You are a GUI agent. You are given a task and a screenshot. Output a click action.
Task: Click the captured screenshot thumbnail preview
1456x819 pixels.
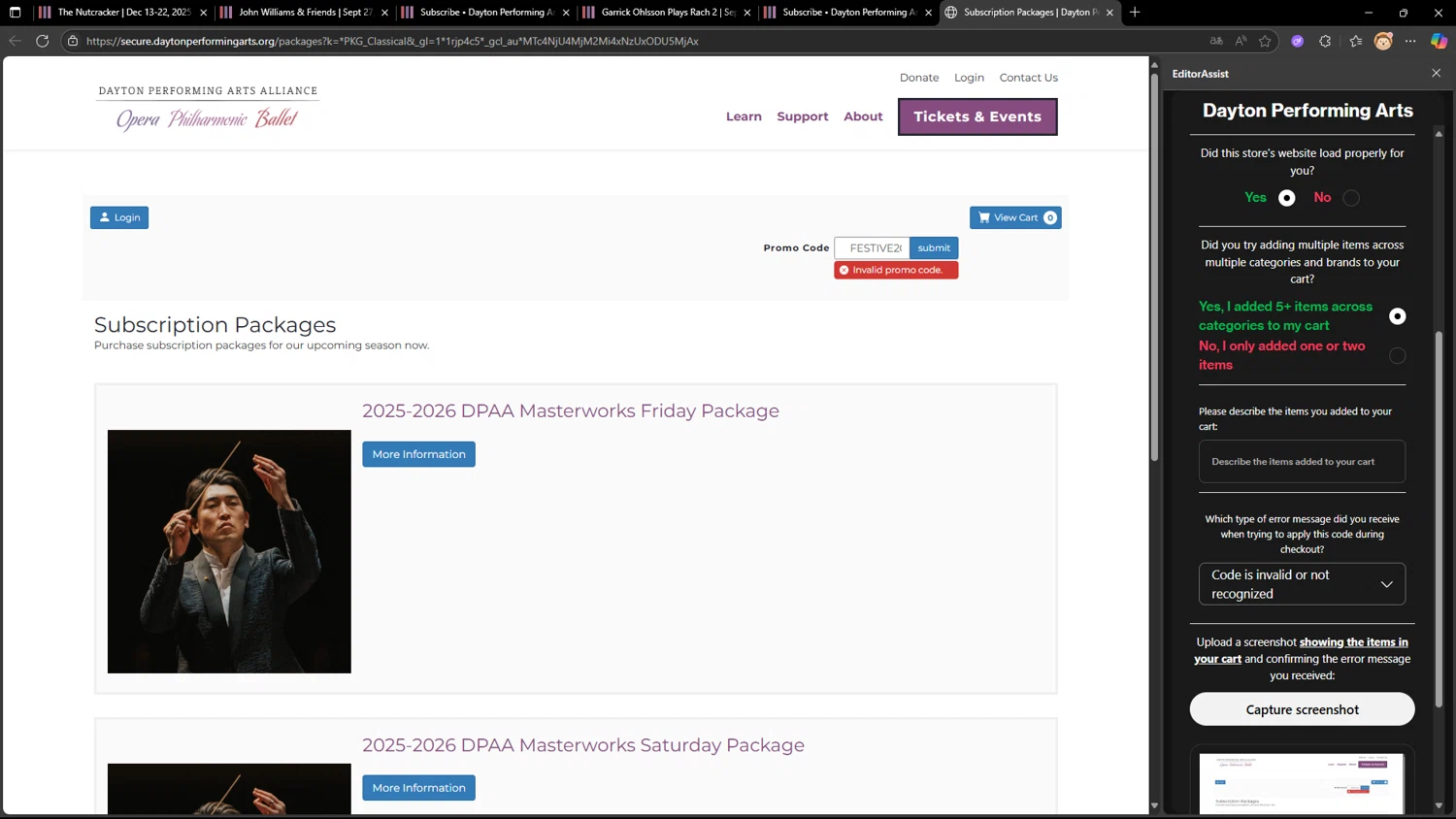[1302, 782]
